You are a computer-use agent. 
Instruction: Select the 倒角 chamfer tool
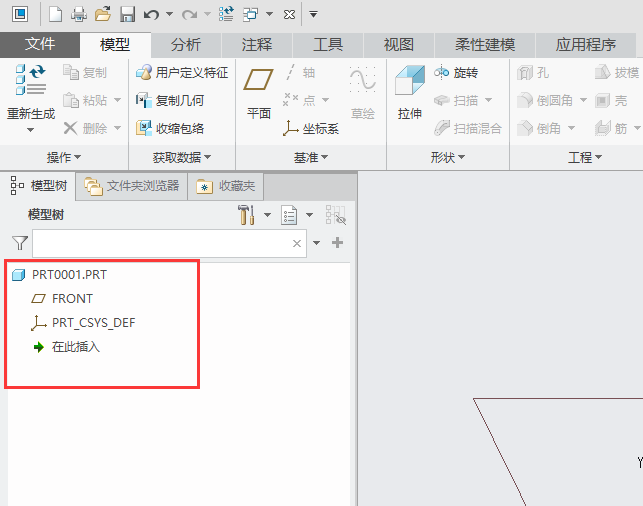click(538, 128)
